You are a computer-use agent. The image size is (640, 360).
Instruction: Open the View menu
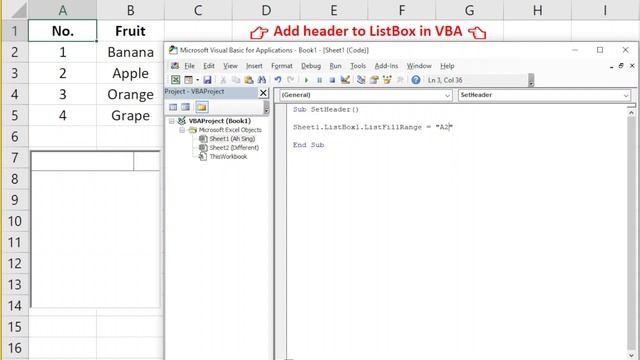(x=230, y=66)
